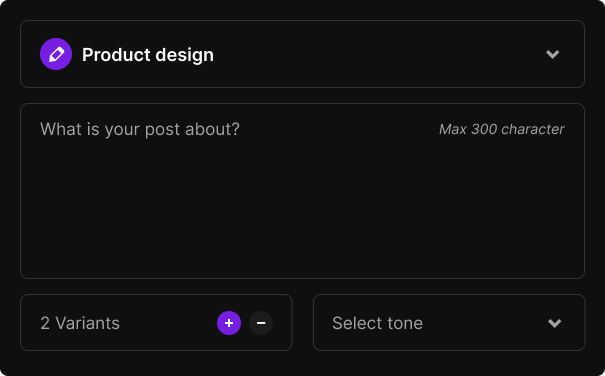Focus the "What is your post about?" field
605x376 pixels.
click(x=302, y=191)
